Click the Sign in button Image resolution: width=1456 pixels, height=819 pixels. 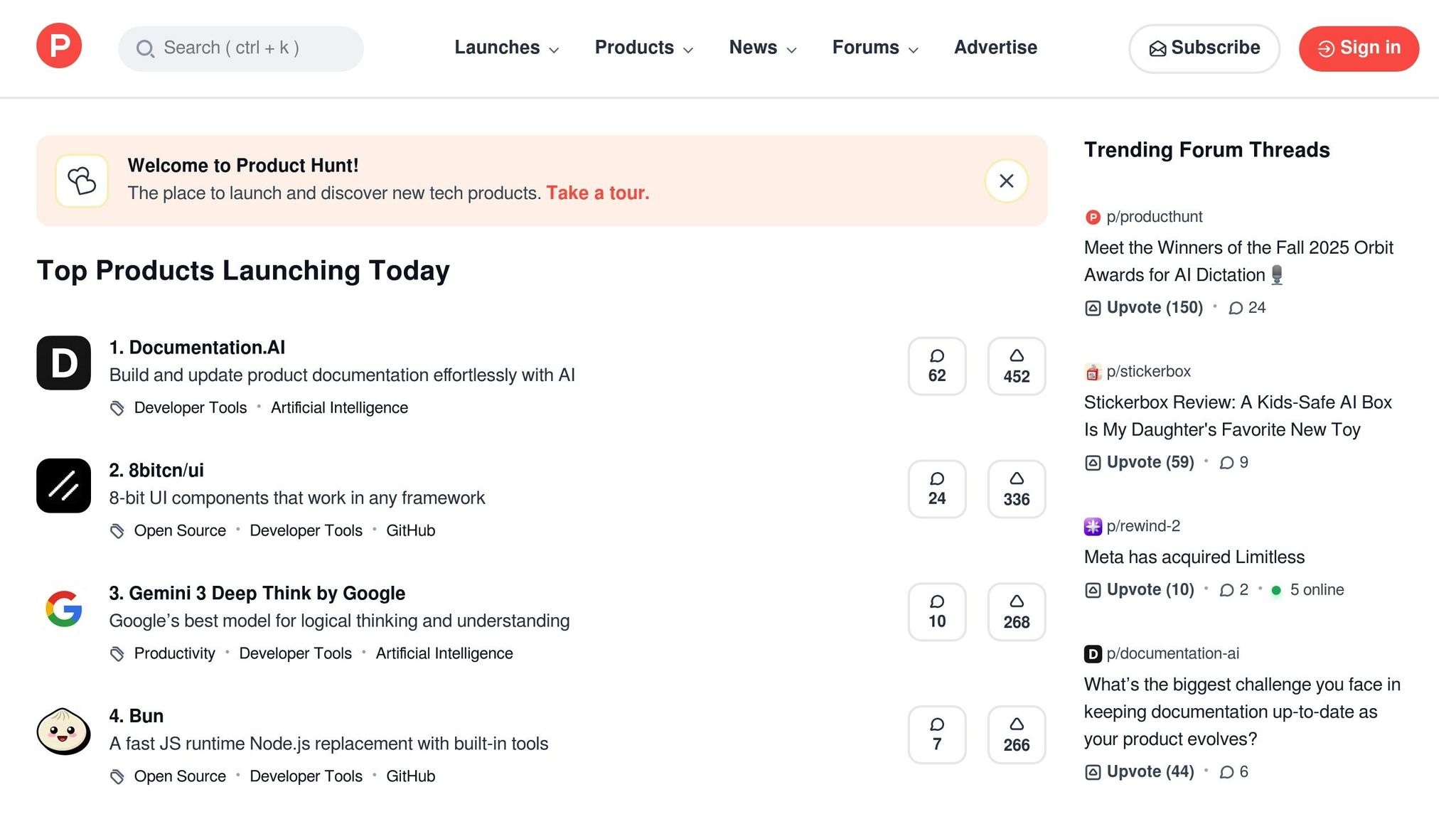(1358, 48)
